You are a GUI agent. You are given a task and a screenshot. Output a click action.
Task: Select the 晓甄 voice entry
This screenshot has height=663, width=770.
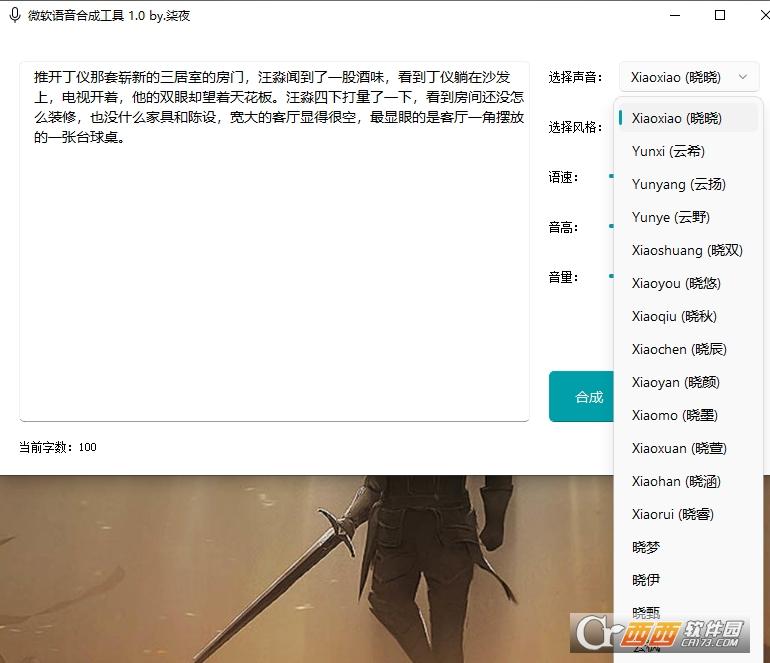[x=688, y=613]
